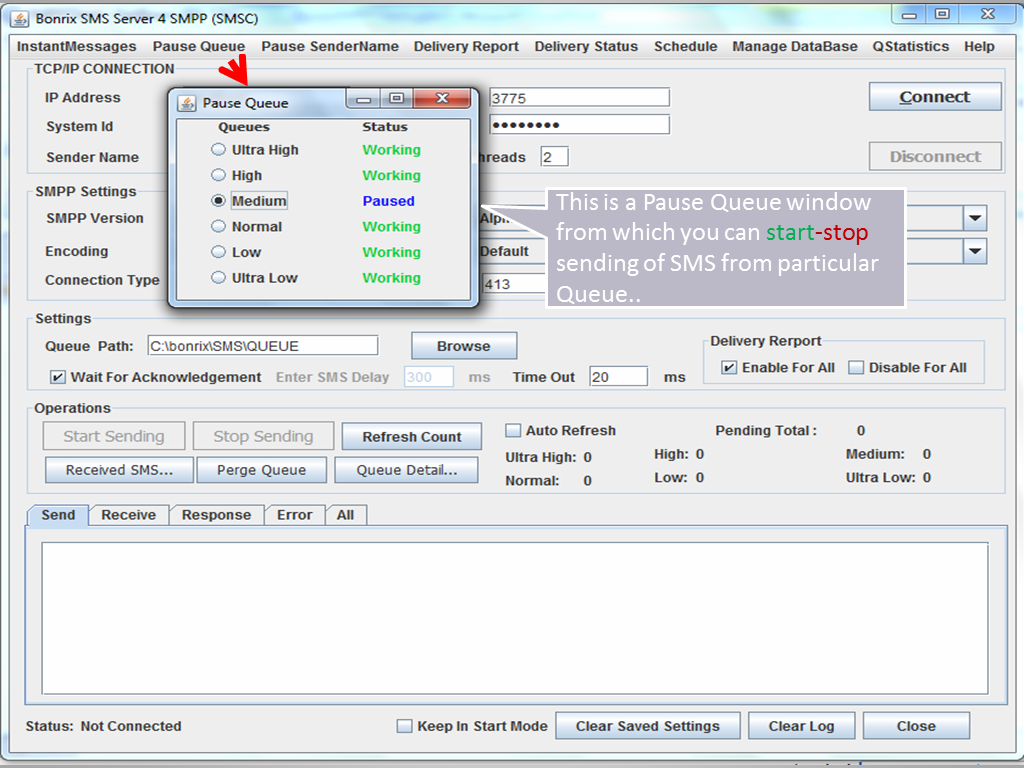Select the Low queue radio button

218,252
